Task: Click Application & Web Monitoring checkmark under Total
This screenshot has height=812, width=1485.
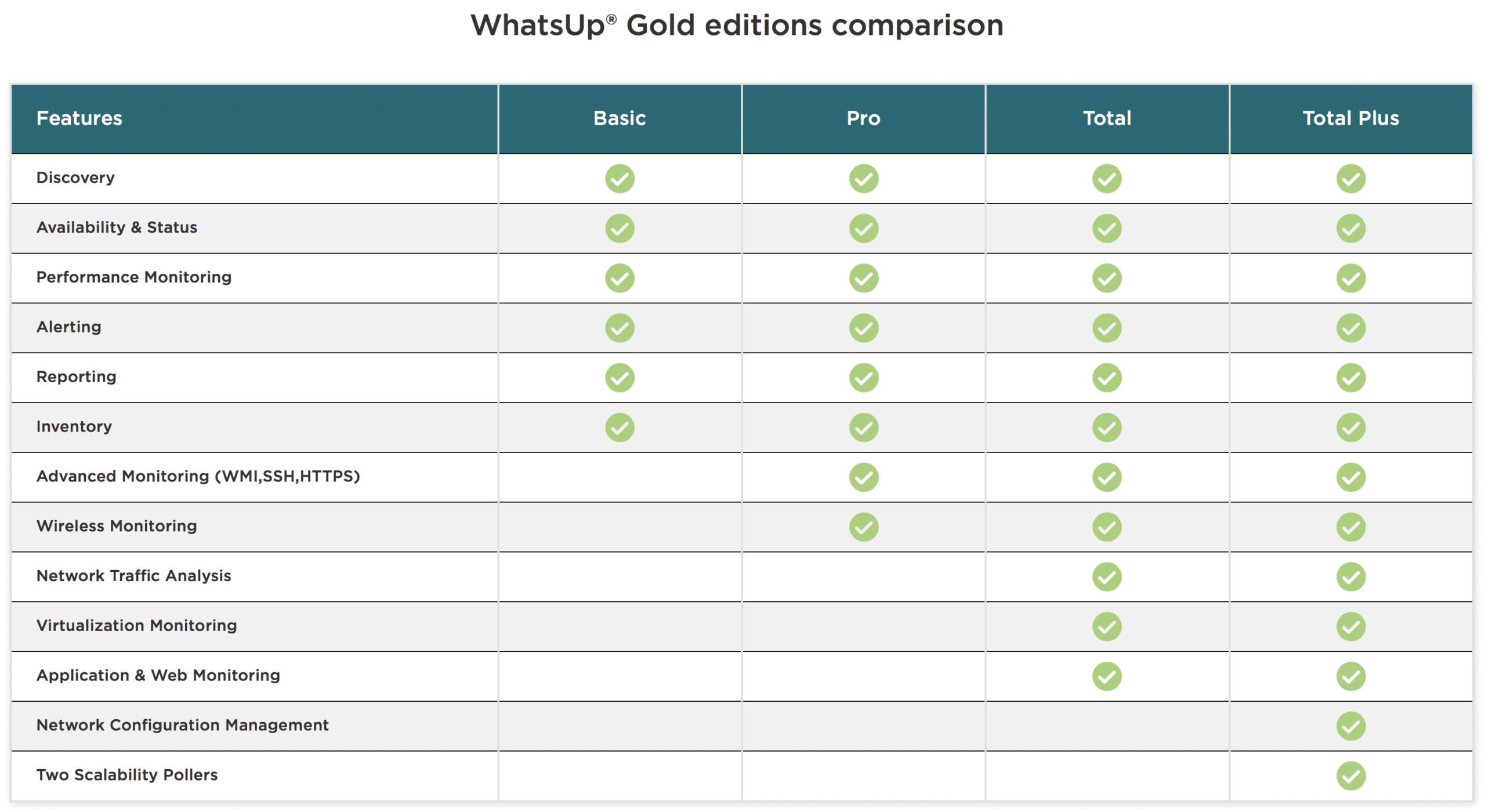Action: (x=1107, y=676)
